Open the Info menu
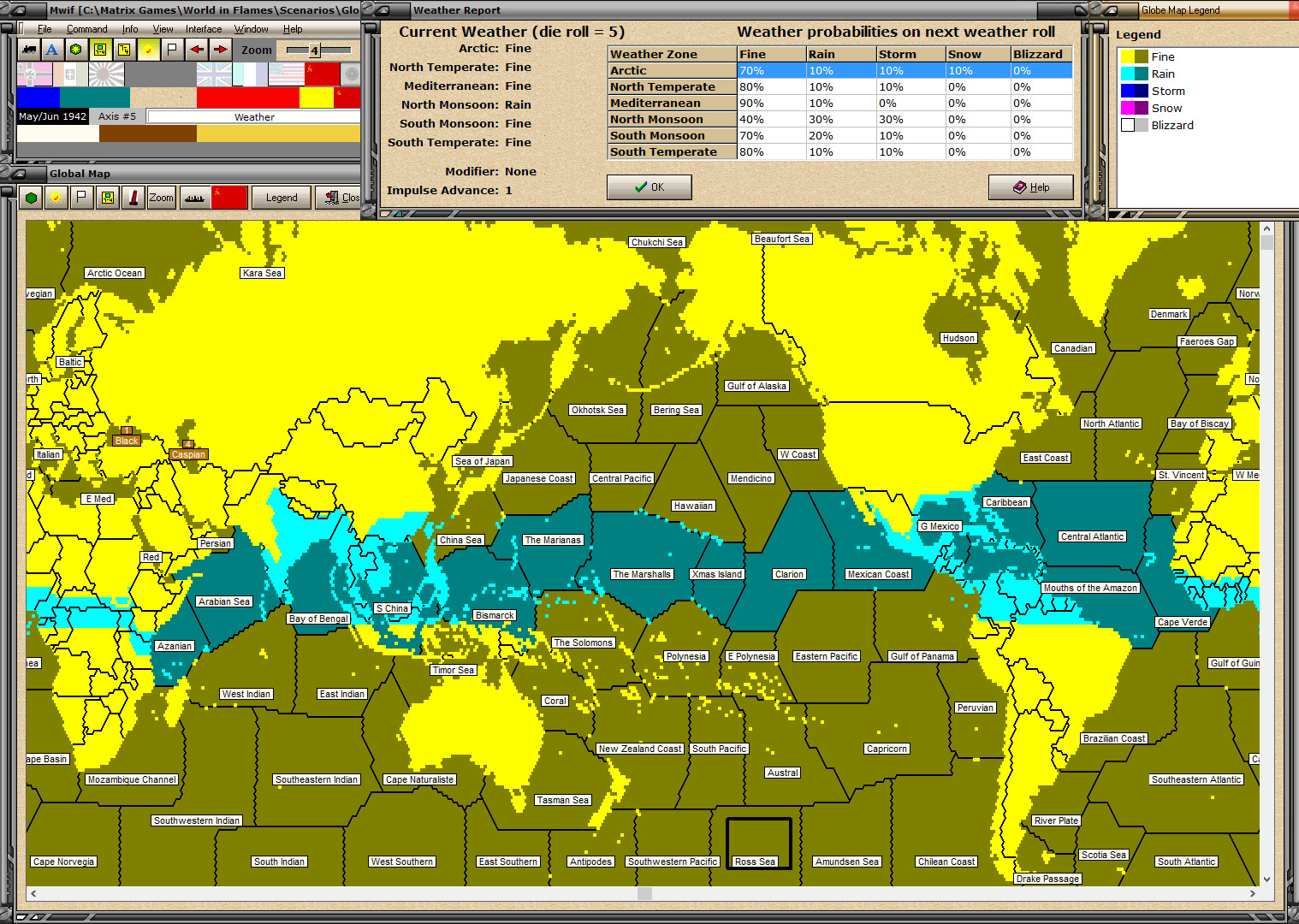This screenshot has height=924, width=1299. 130,29
